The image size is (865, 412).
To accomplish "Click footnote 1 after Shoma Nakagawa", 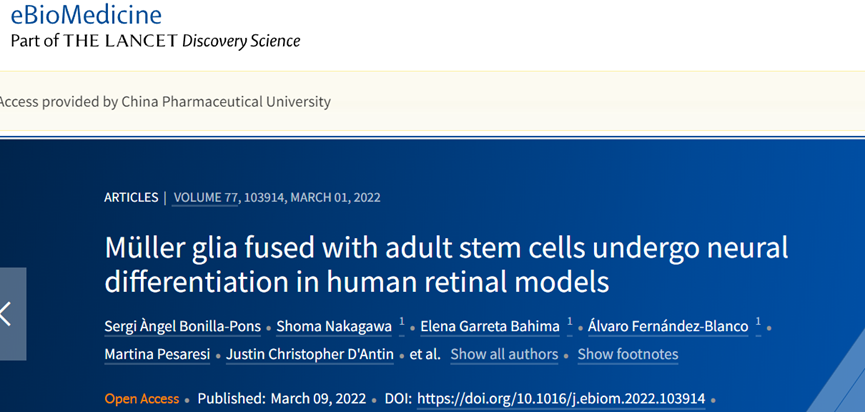I will [401, 322].
